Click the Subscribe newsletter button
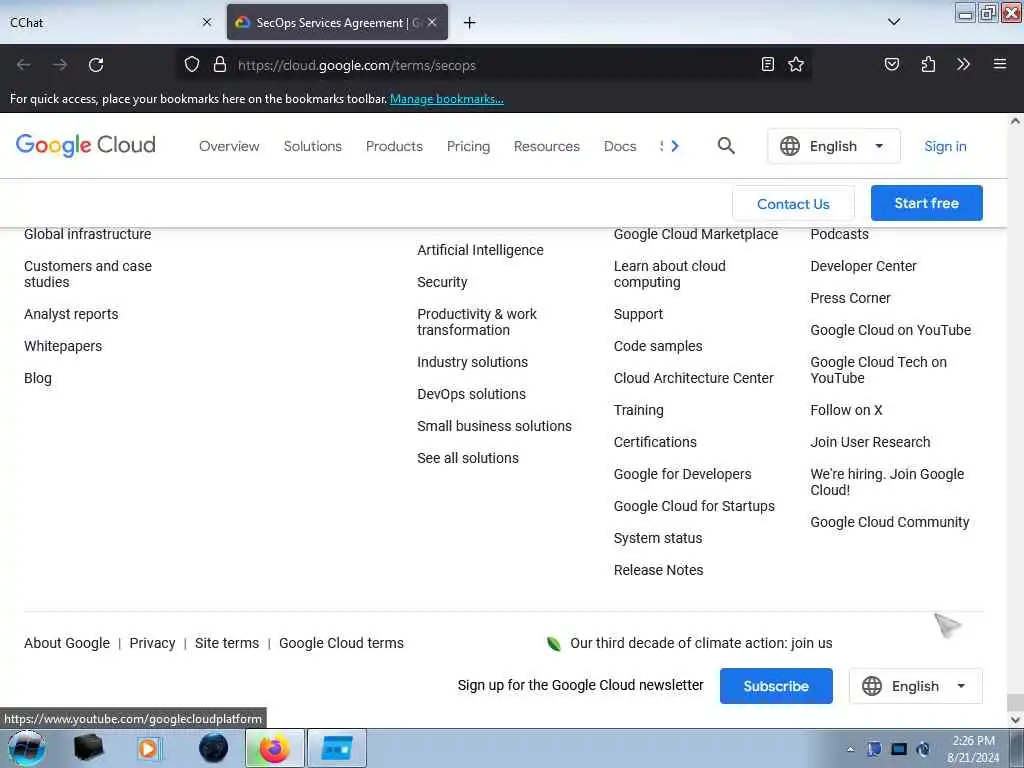1024x768 pixels. click(776, 686)
